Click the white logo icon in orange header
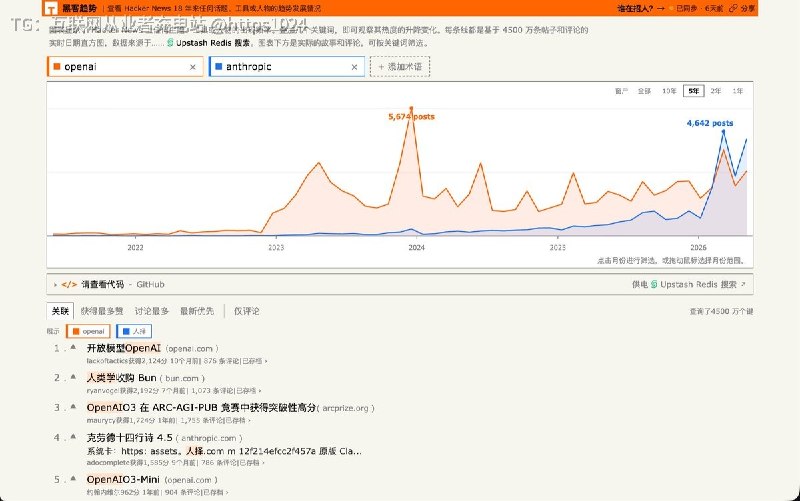This screenshot has height=501, width=800. click(x=51, y=8)
